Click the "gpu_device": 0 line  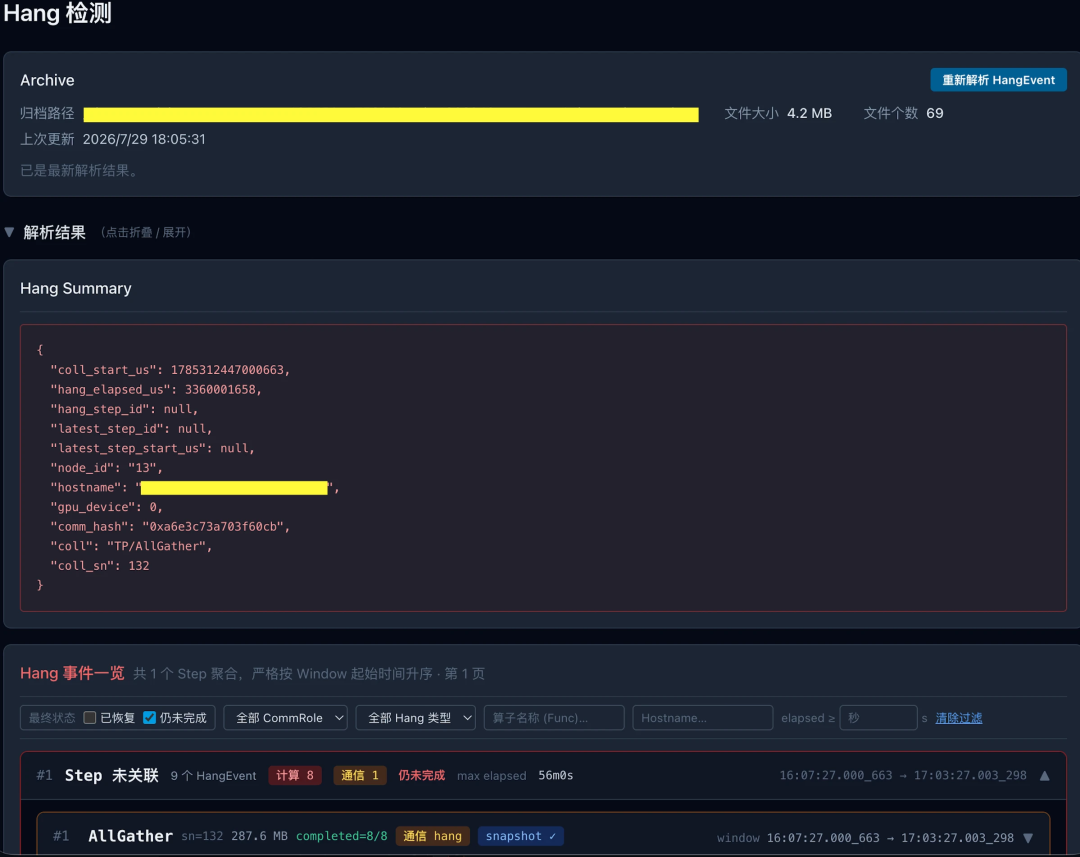(x=107, y=507)
